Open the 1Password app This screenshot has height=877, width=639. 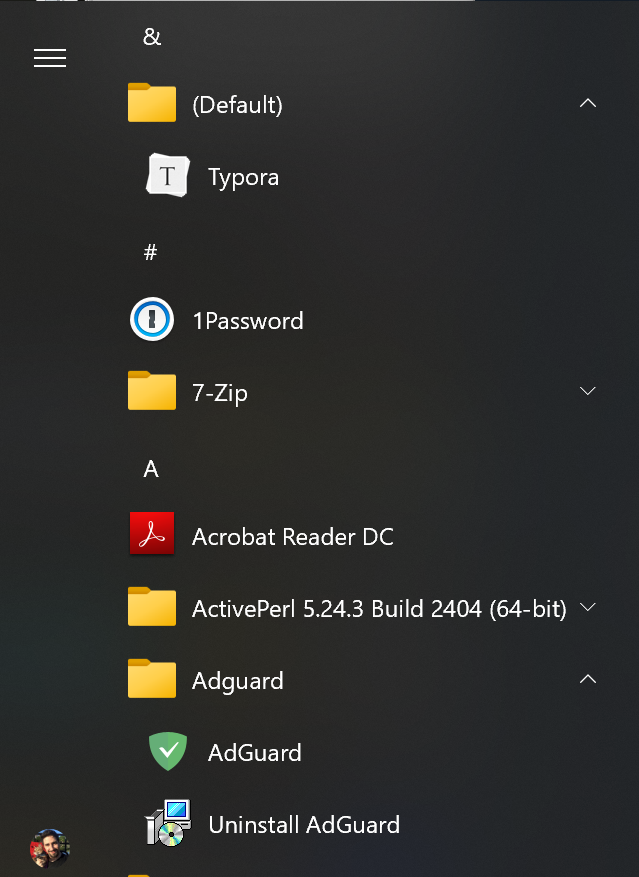point(247,320)
